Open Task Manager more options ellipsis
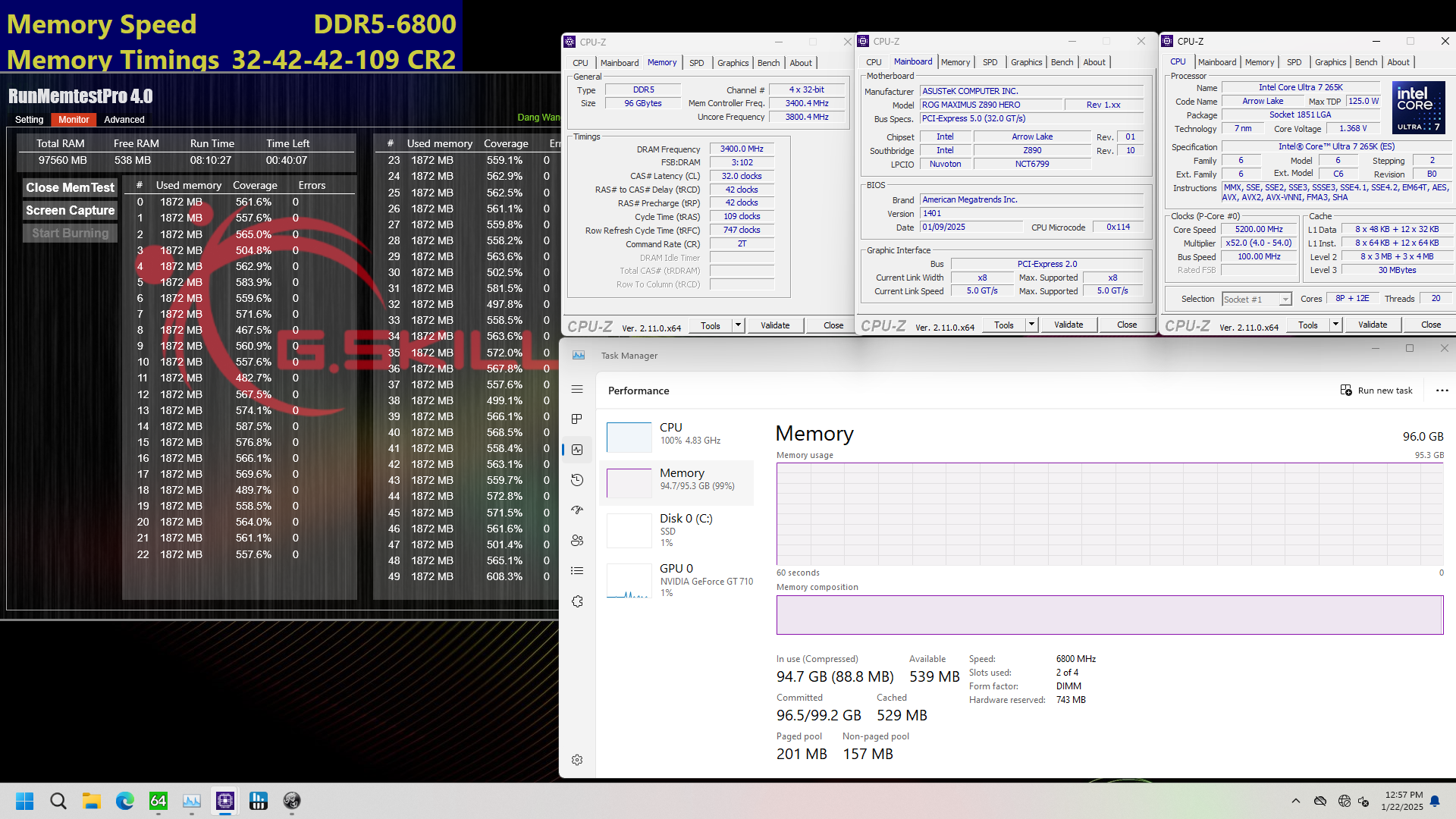 click(1442, 391)
